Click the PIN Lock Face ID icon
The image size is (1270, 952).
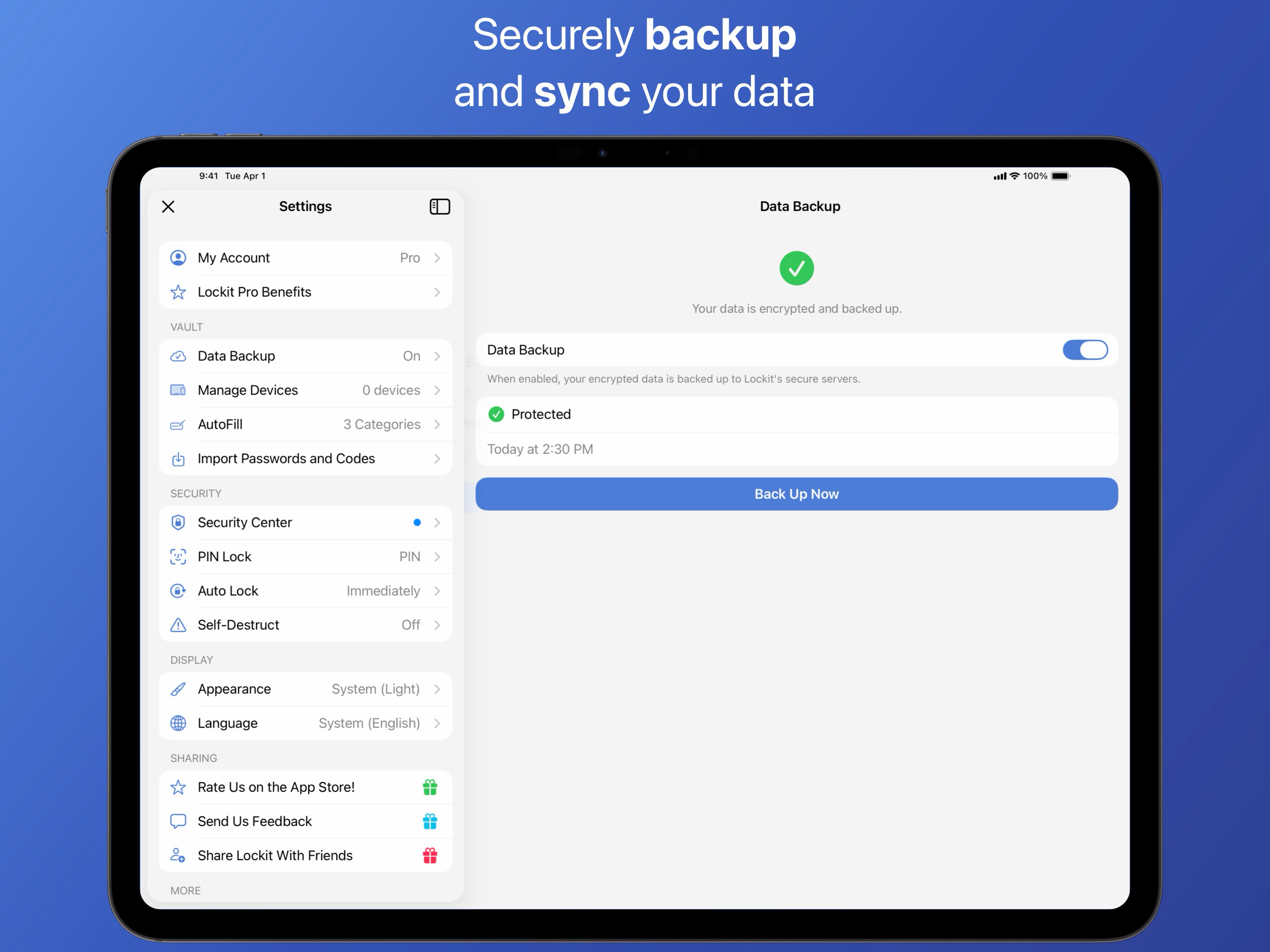coord(178,557)
